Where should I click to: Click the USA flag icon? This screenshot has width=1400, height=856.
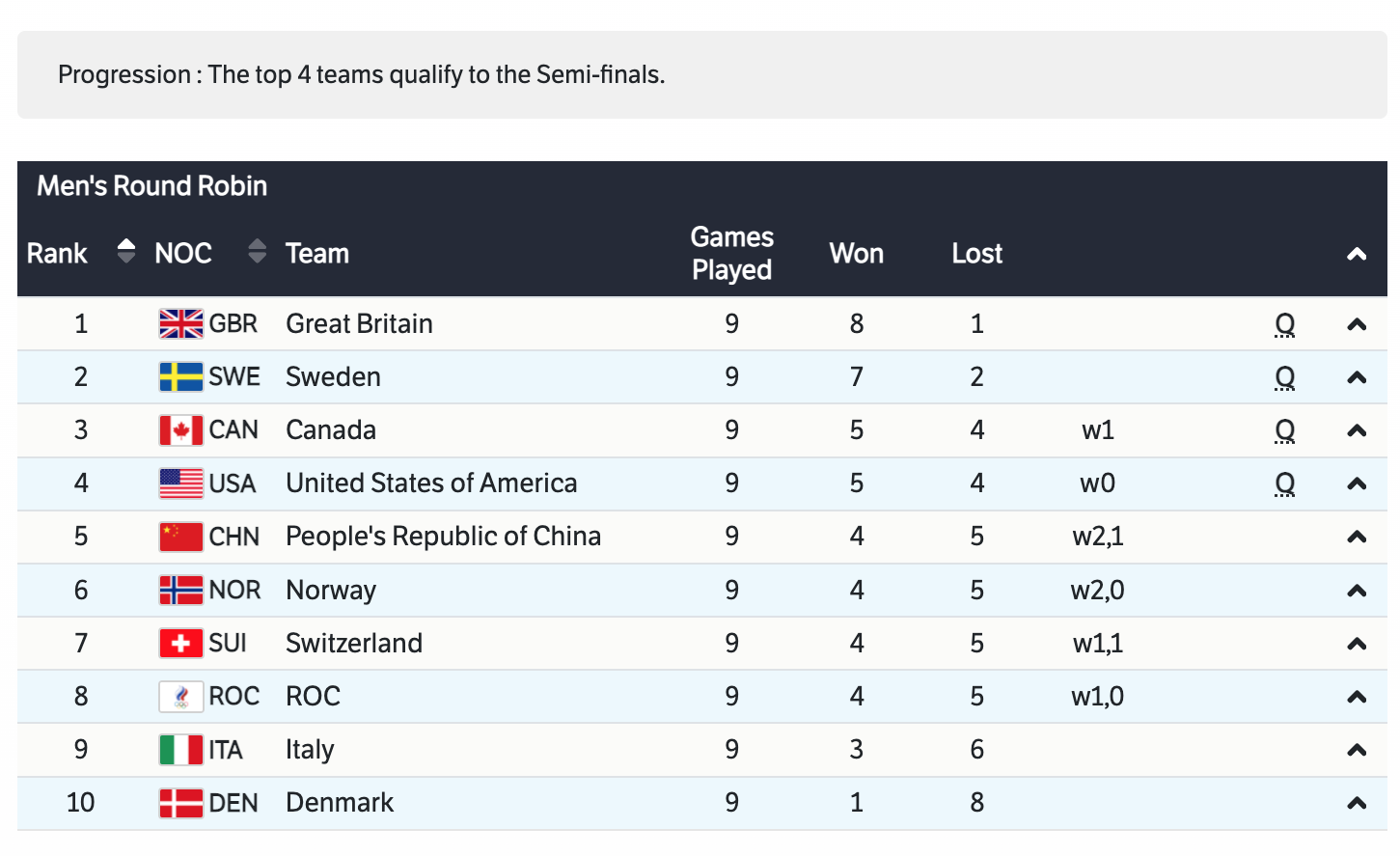pyautogui.click(x=180, y=483)
